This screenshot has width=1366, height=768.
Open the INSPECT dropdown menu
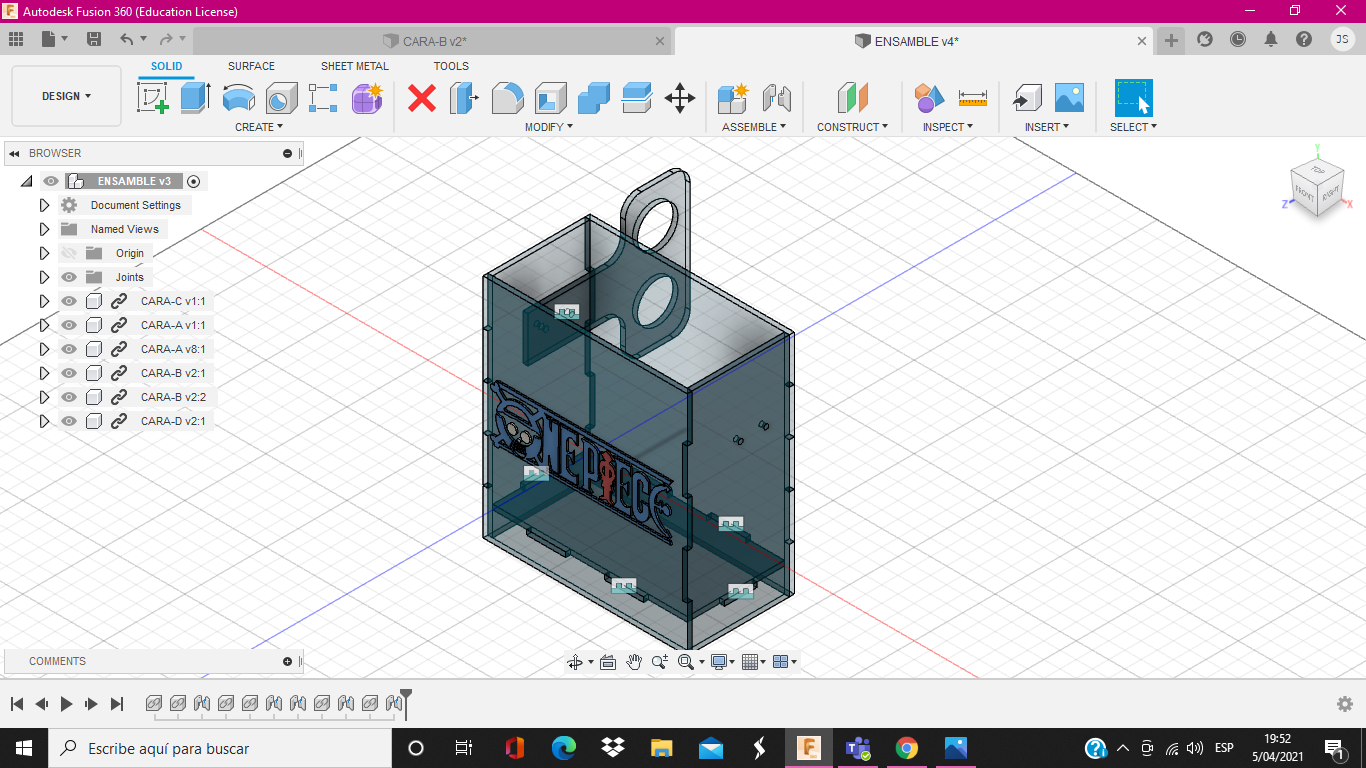(948, 127)
